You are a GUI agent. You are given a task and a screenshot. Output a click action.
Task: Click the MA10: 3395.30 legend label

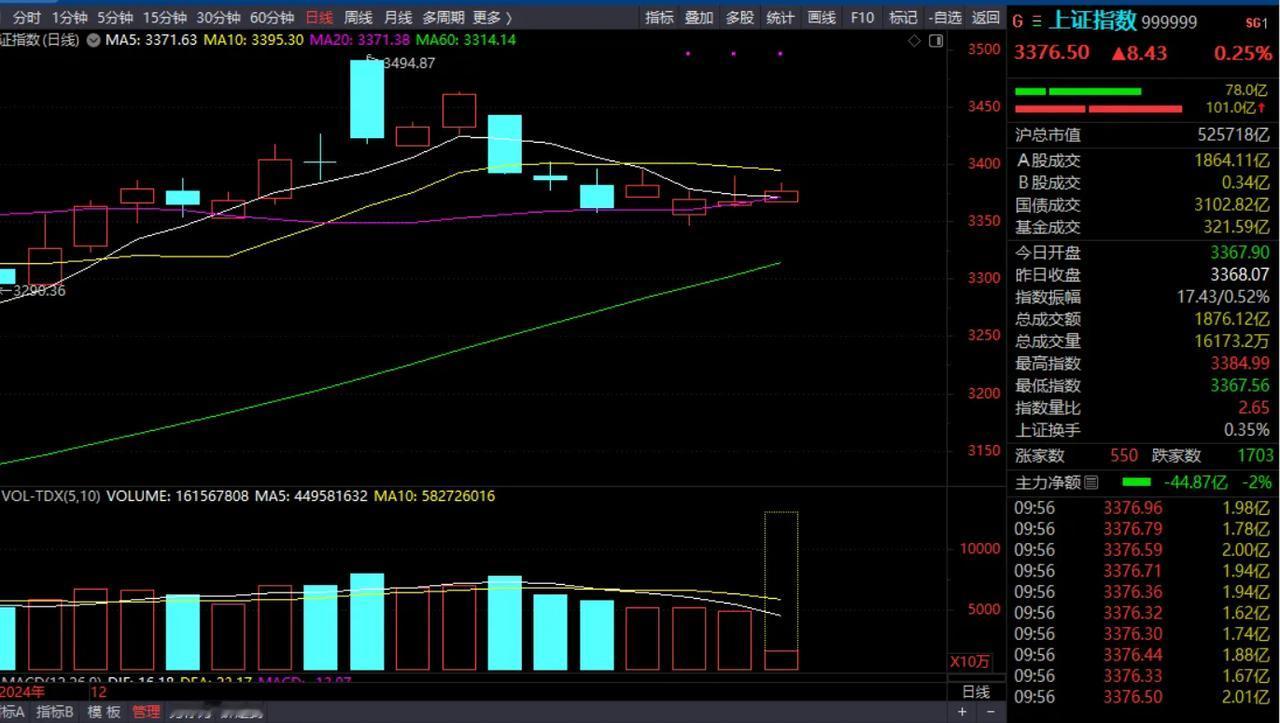pos(252,40)
